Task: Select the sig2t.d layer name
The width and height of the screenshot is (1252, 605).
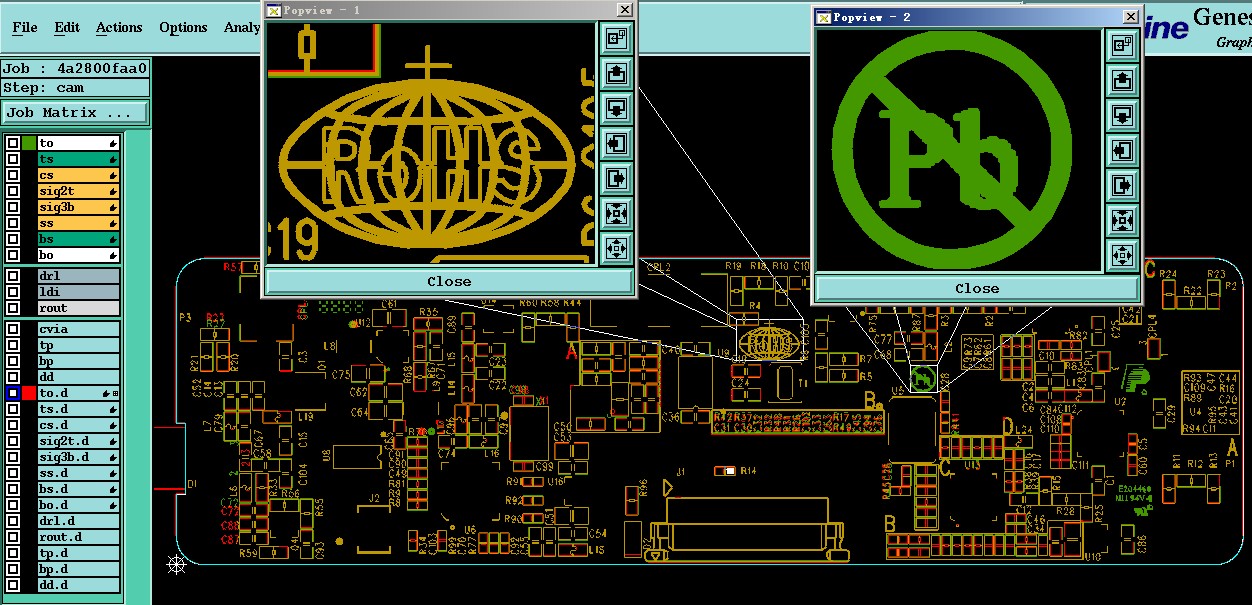Action: (79, 441)
